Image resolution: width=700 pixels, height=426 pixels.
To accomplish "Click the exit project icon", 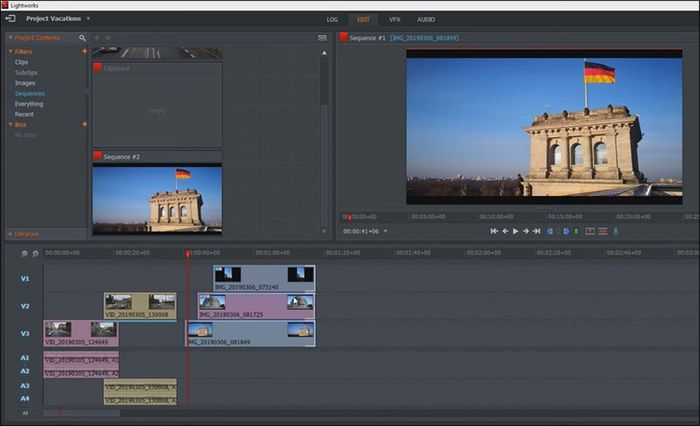I will (10, 18).
